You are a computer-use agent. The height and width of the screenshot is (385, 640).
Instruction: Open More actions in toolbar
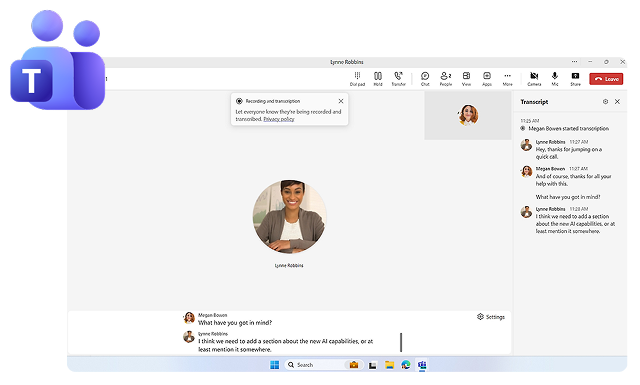point(507,79)
